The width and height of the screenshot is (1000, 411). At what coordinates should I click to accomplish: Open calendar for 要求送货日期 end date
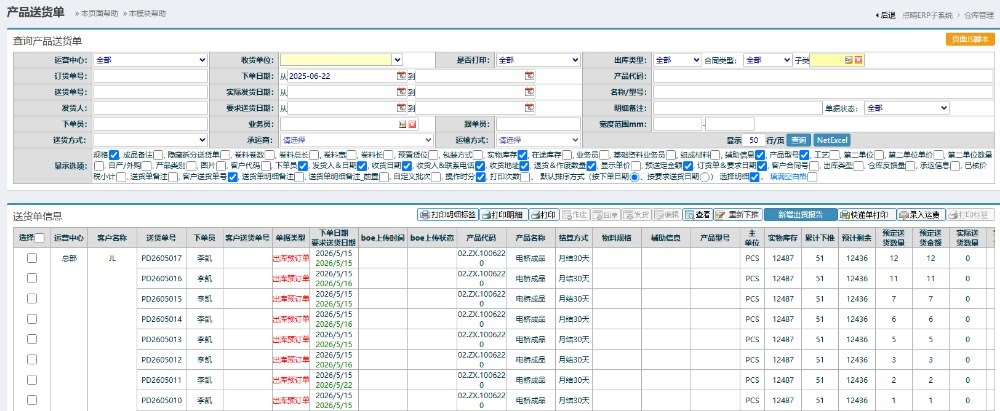click(x=529, y=108)
